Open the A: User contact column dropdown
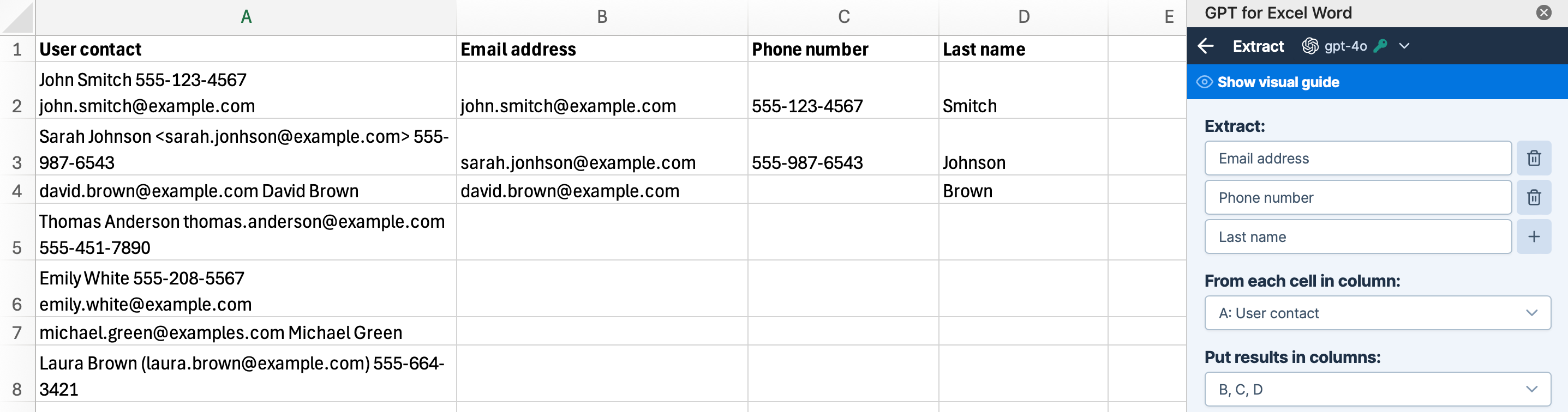Screen dimensions: 1568x412 [x=1378, y=313]
